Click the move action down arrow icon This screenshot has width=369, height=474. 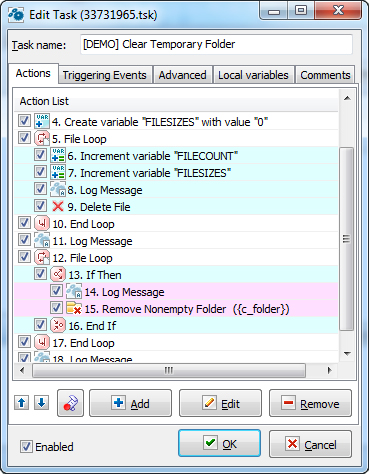41,403
